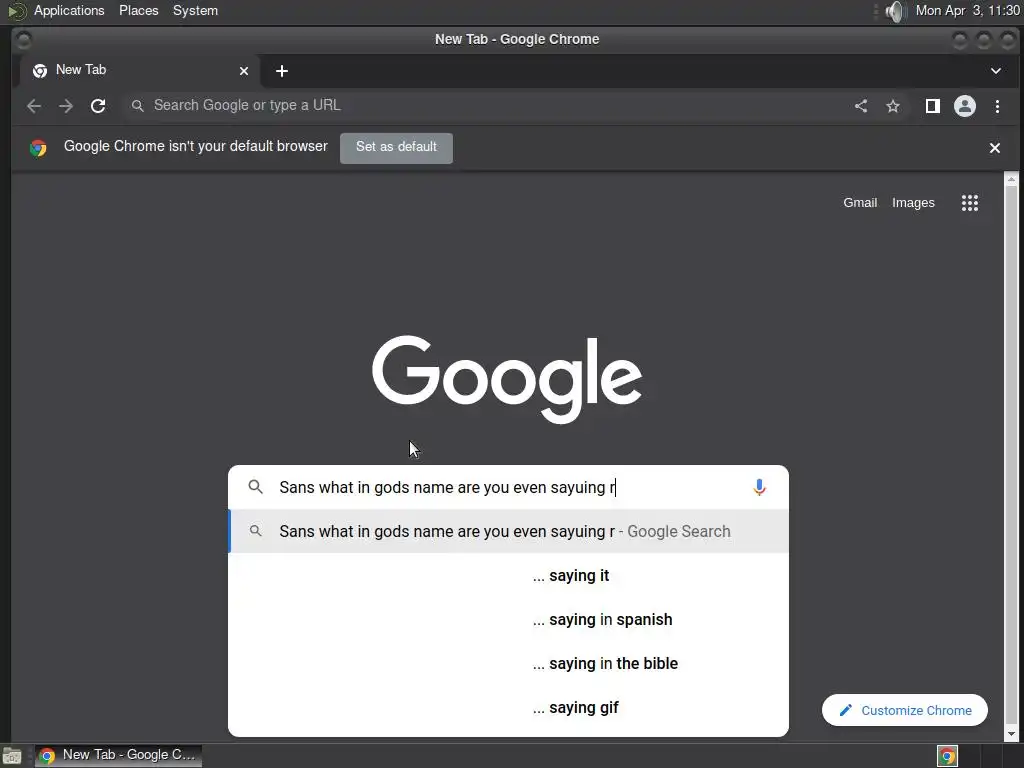Open Google apps grid icon

[970, 202]
